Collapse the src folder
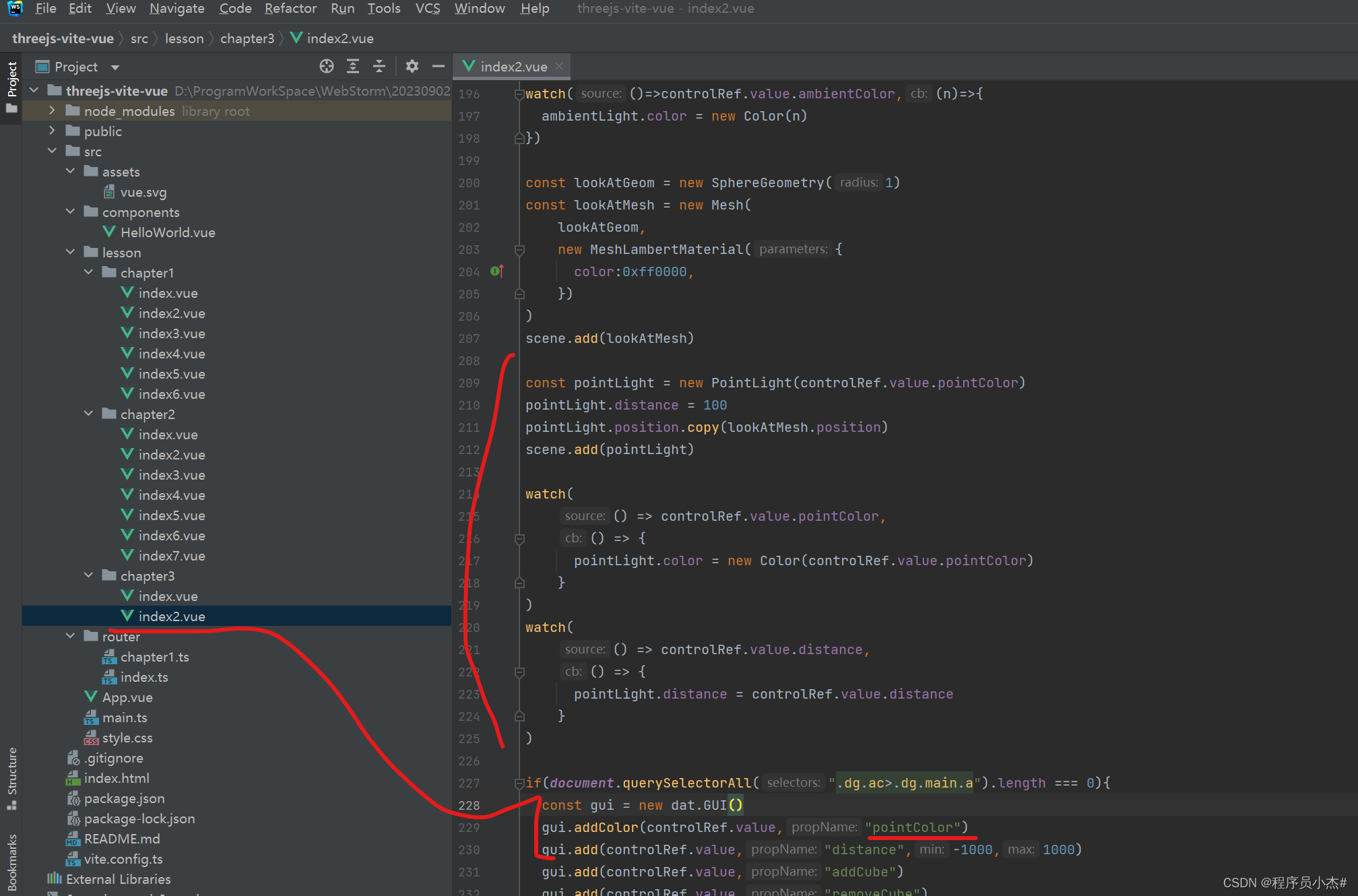 coord(53,151)
